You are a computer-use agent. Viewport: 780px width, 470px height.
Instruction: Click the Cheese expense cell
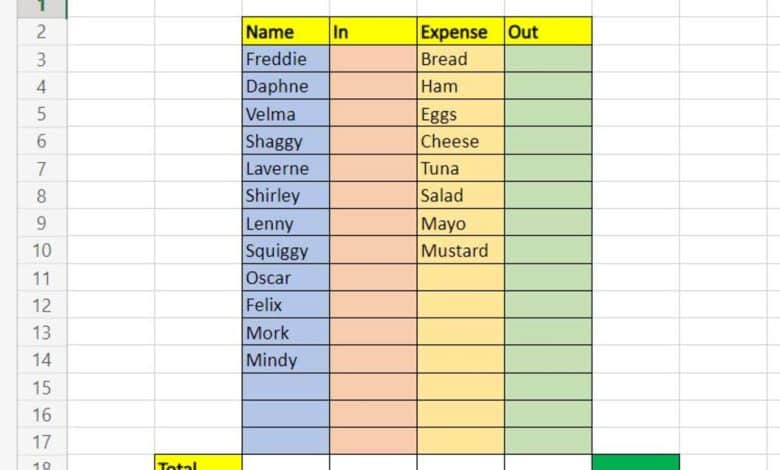460,141
